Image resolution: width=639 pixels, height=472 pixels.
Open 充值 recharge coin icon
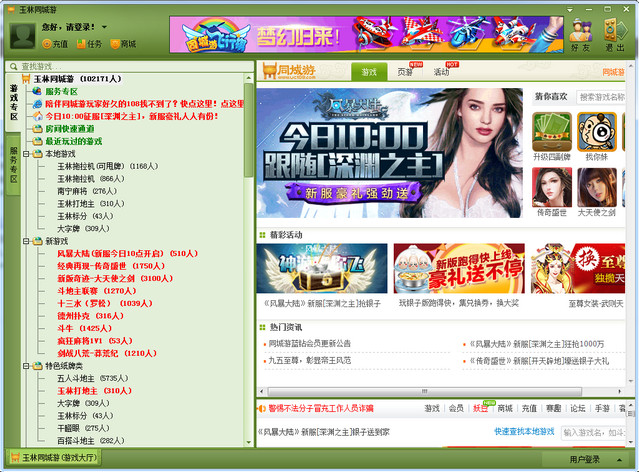[x=47, y=44]
